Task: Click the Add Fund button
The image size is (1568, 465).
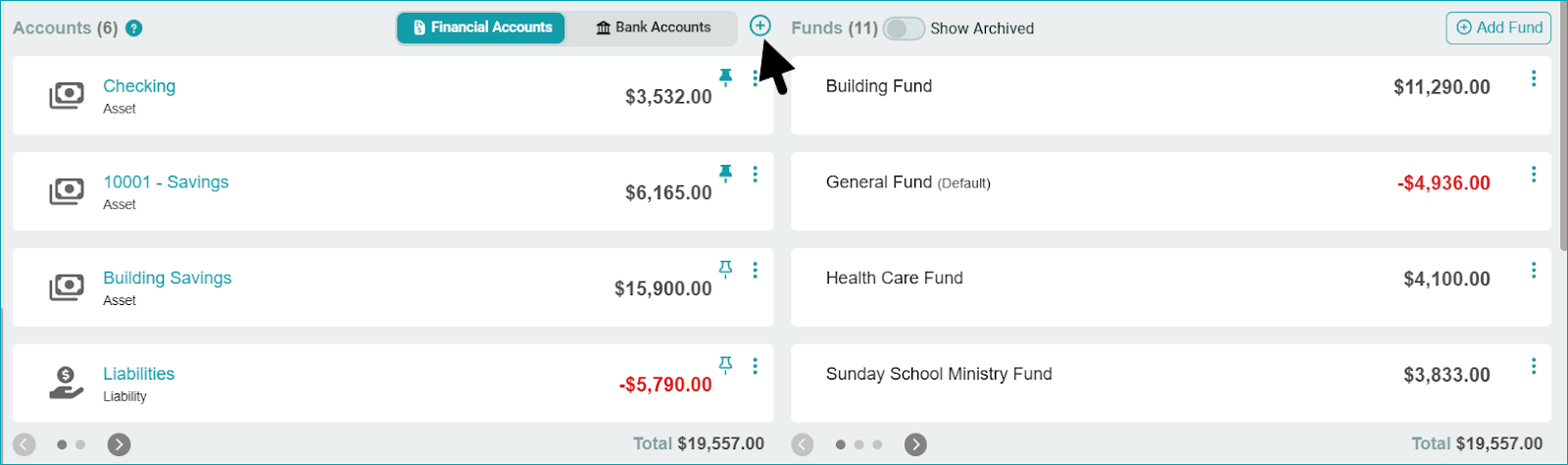Action: pyautogui.click(x=1498, y=27)
